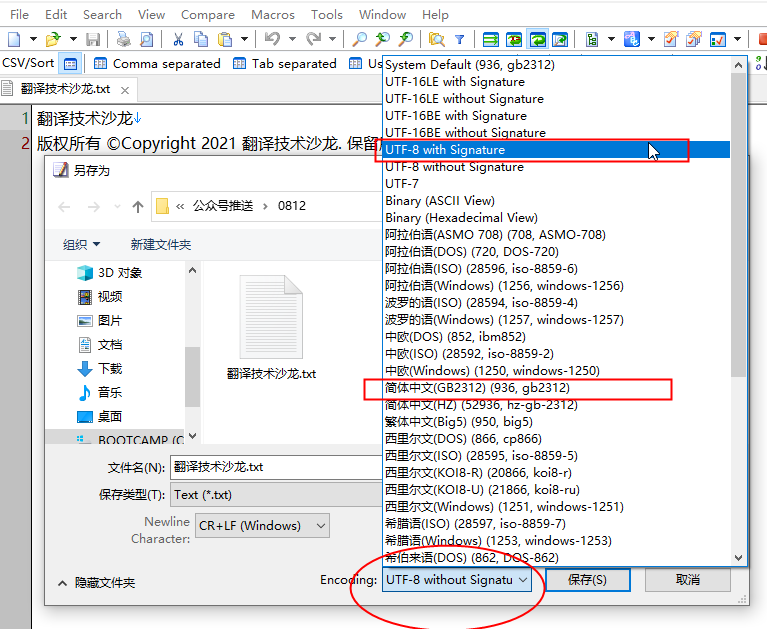Choose 繁体中文(Big5) (950, big5) encoding
The height and width of the screenshot is (629, 767).
(556, 422)
